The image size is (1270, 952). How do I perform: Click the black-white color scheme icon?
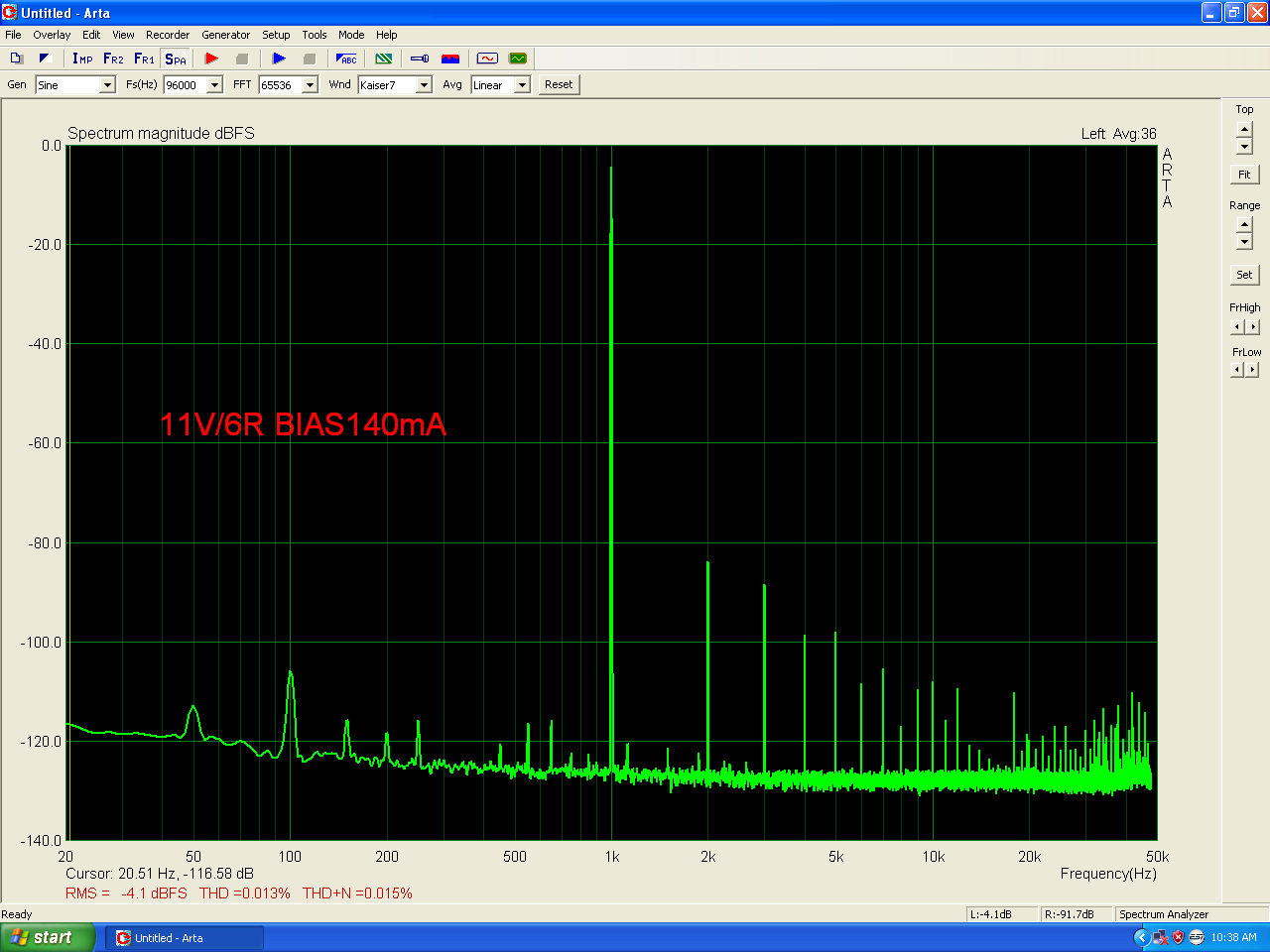[x=45, y=59]
